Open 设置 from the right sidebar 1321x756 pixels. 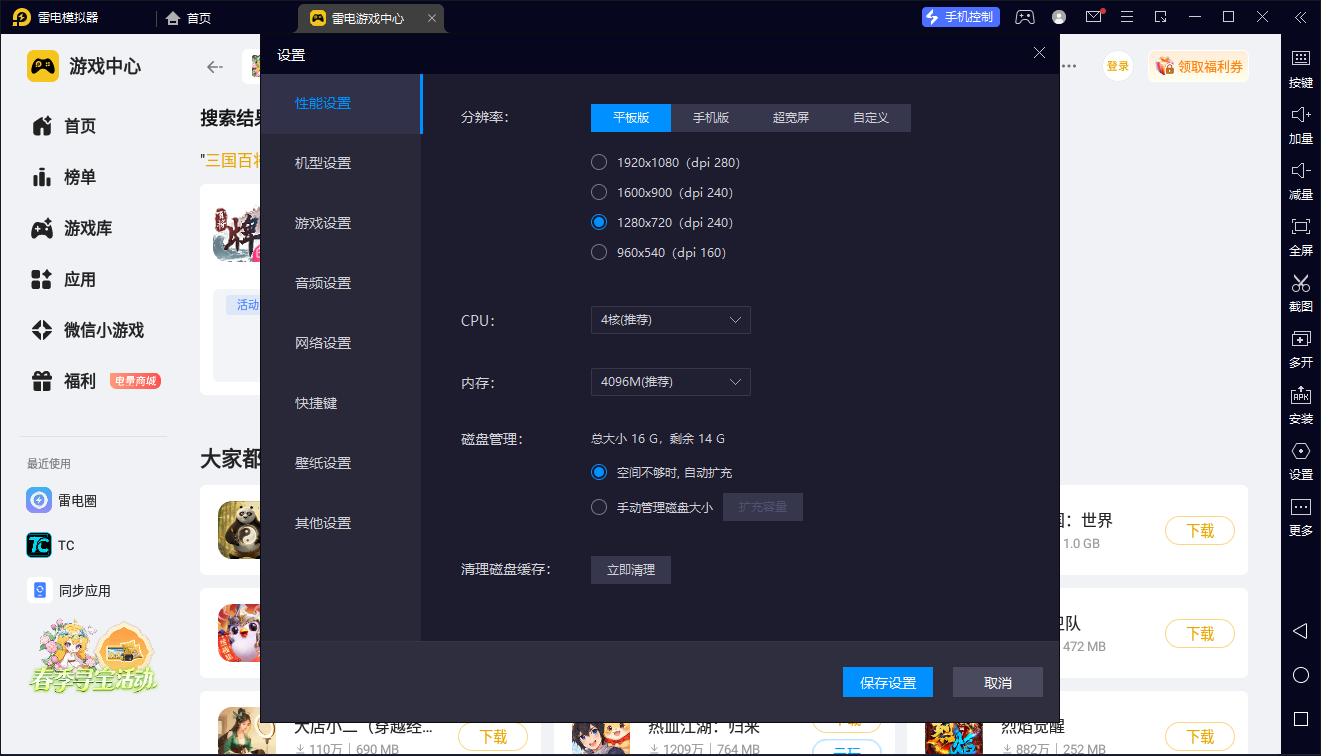click(x=1300, y=460)
